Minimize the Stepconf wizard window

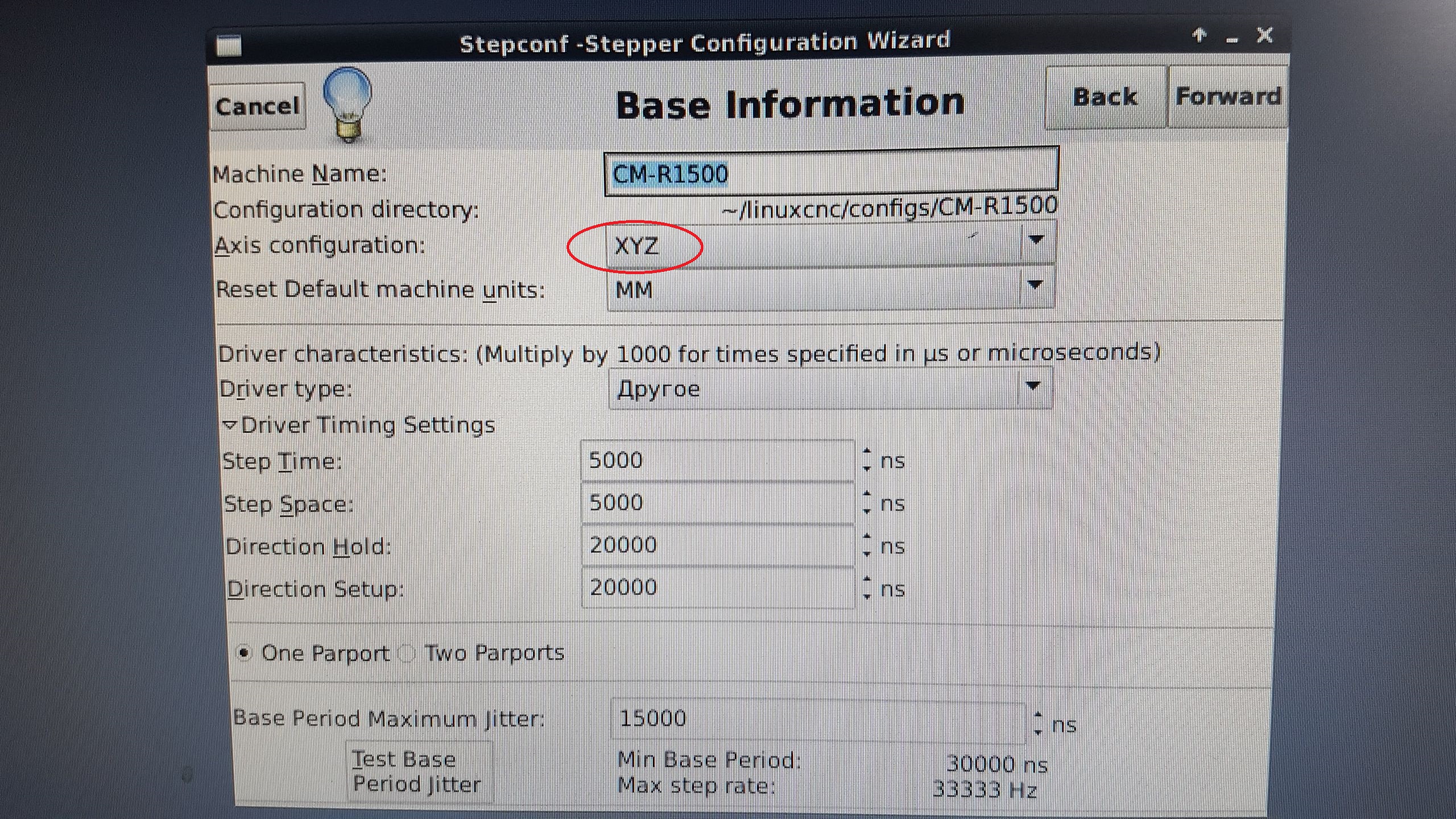click(1232, 40)
